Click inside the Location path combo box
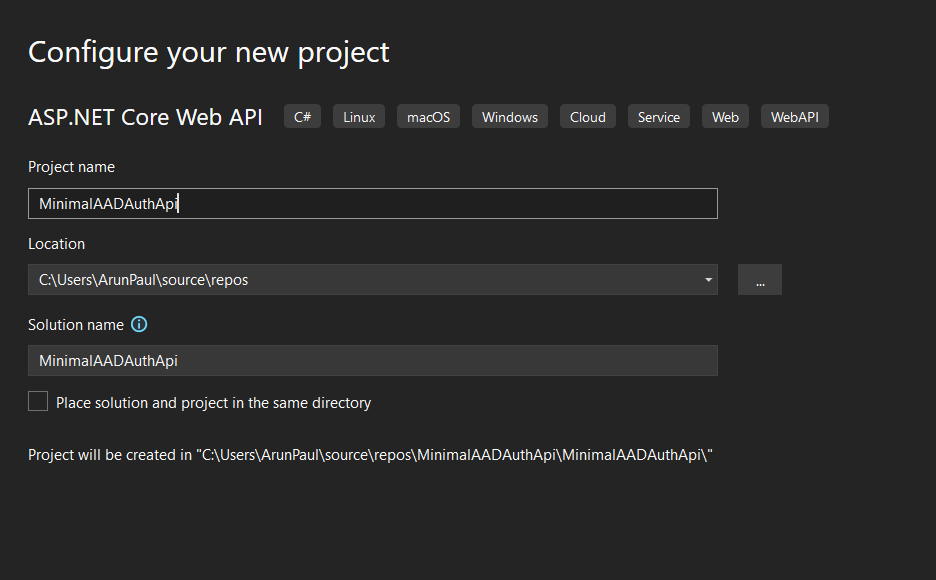The image size is (936, 580). tap(360, 280)
